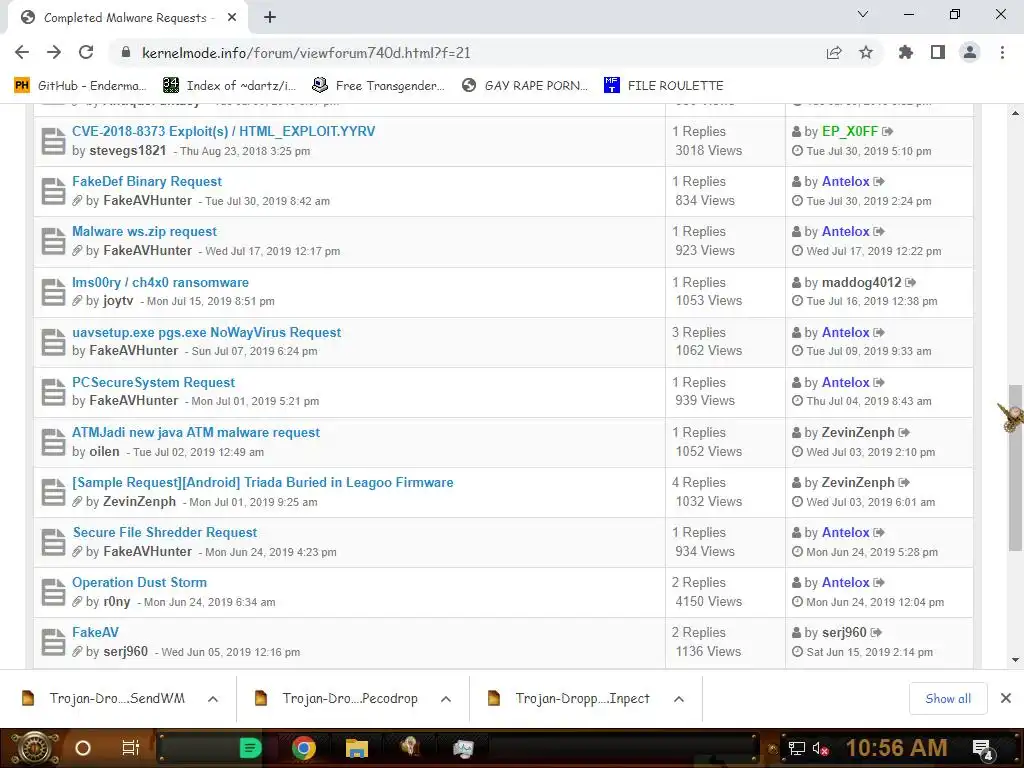The width and height of the screenshot is (1024, 768).
Task: Open File Explorer from taskbar
Action: 357,748
